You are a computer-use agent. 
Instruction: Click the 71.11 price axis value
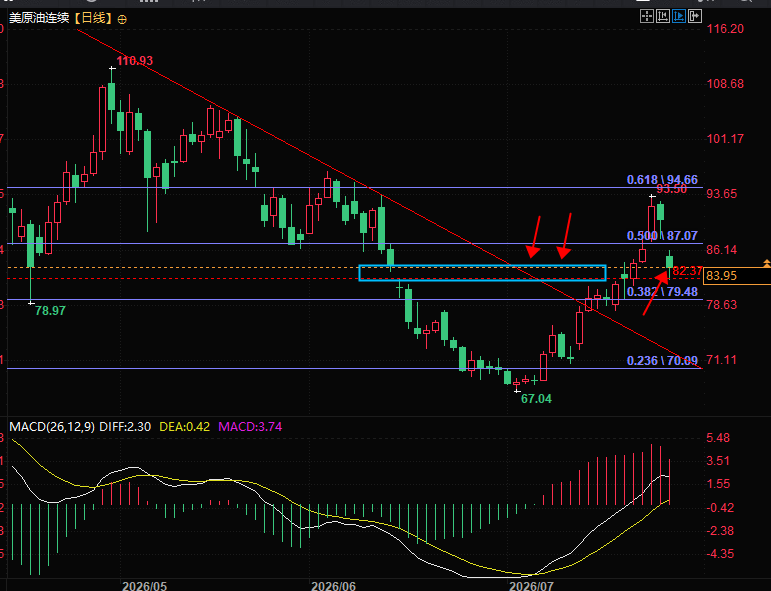click(x=721, y=360)
